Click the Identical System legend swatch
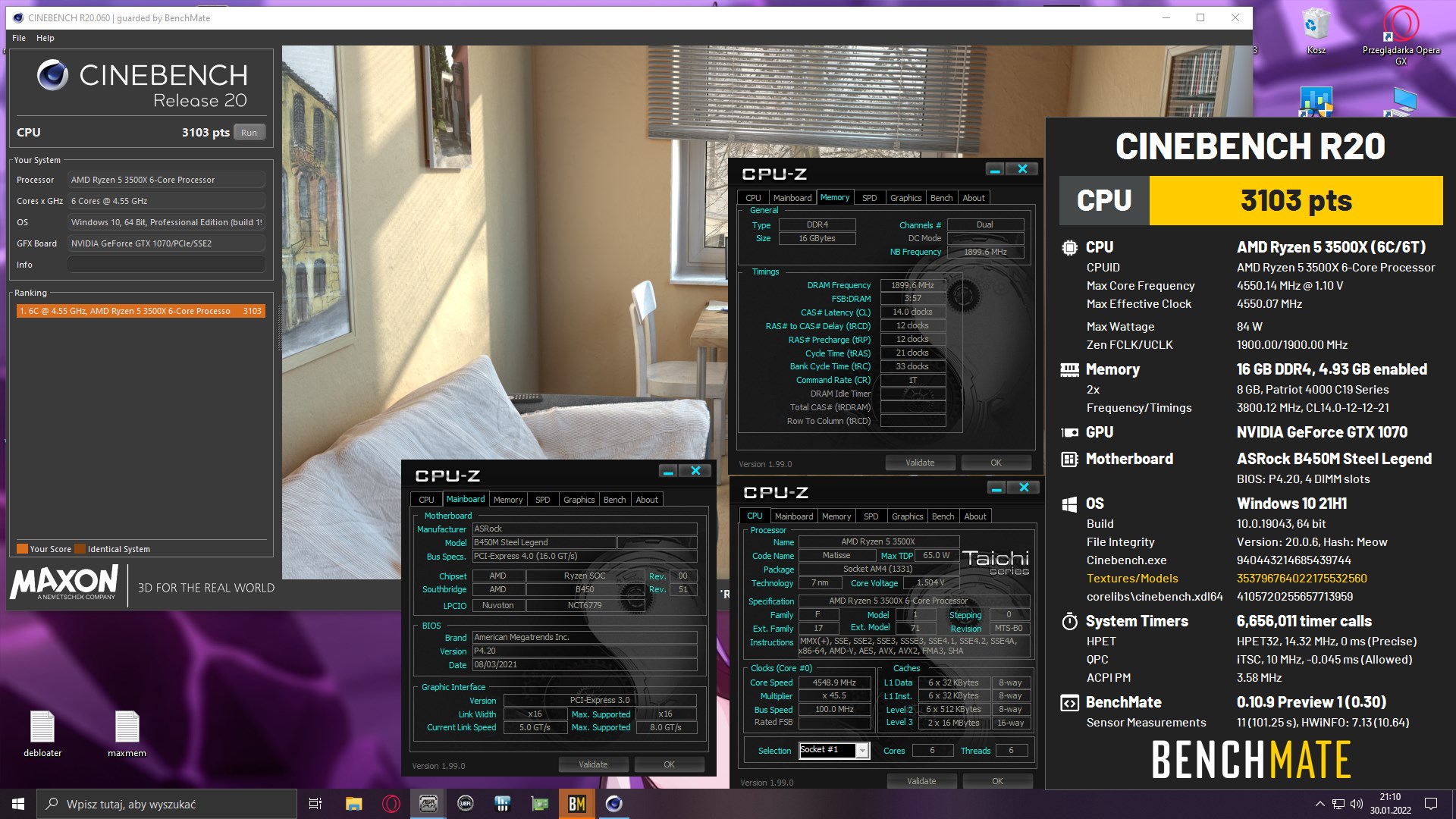 tap(80, 549)
